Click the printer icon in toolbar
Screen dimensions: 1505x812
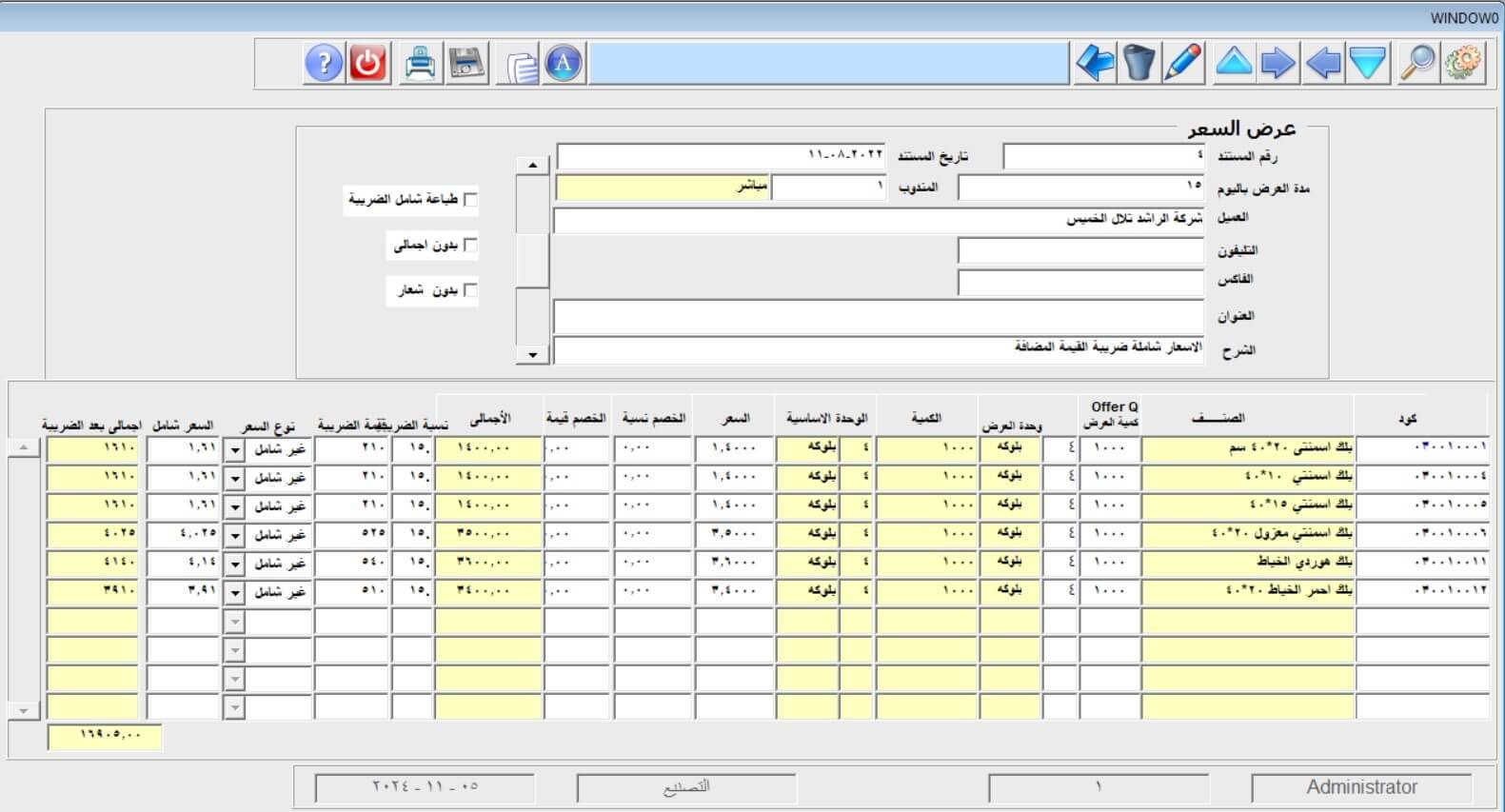pos(420,64)
